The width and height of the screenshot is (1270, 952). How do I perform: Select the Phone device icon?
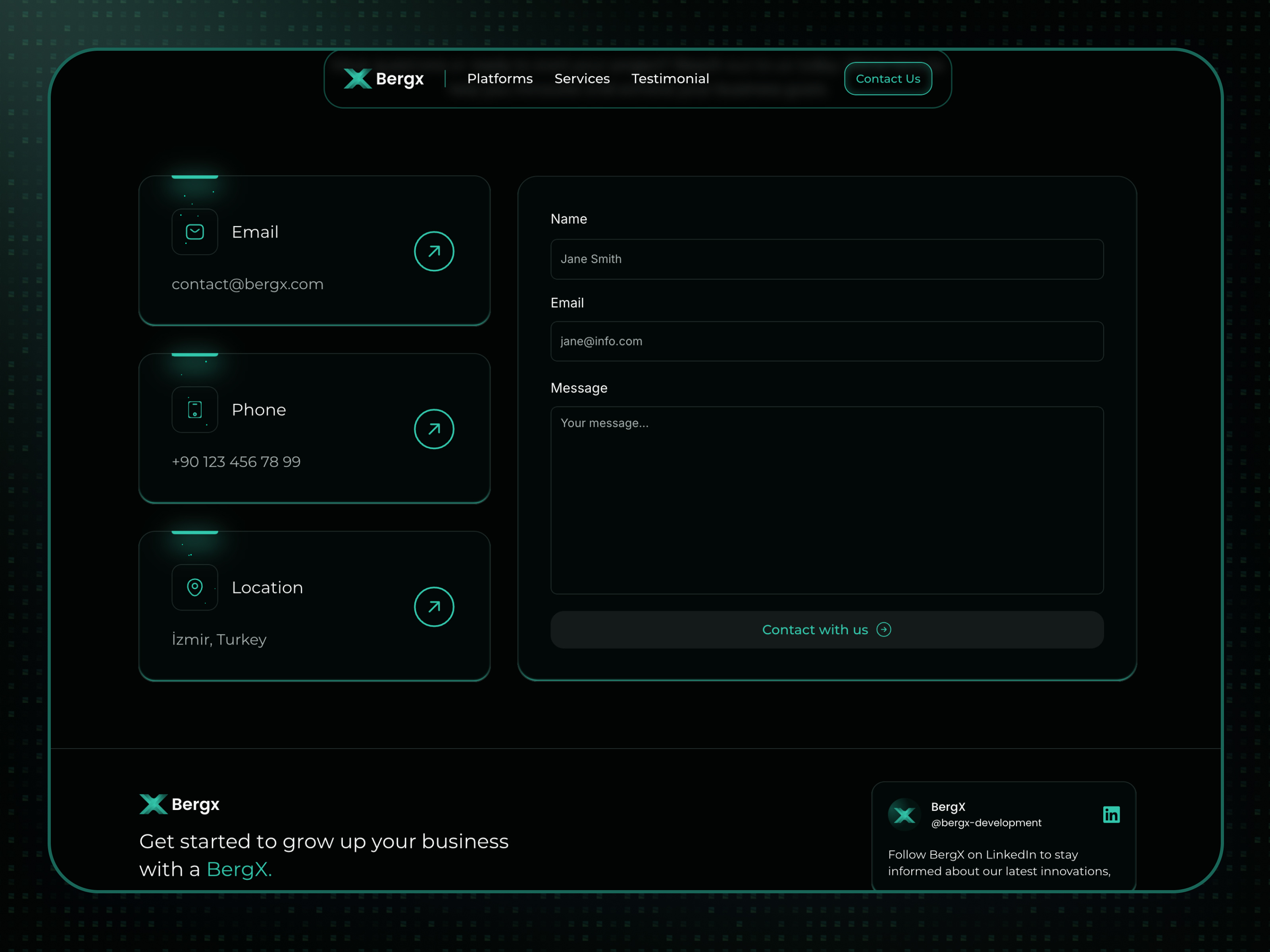[x=194, y=409]
